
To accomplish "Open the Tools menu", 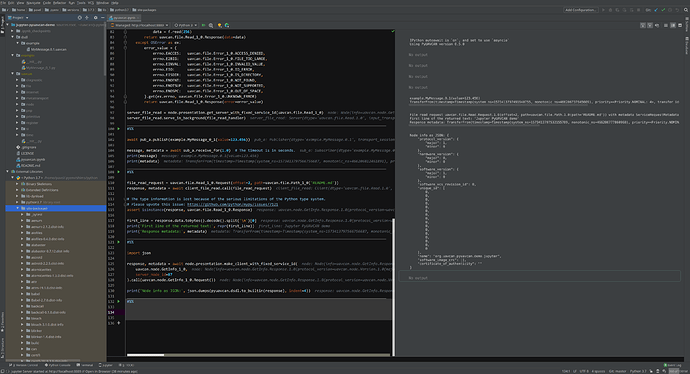I will (81, 3).
